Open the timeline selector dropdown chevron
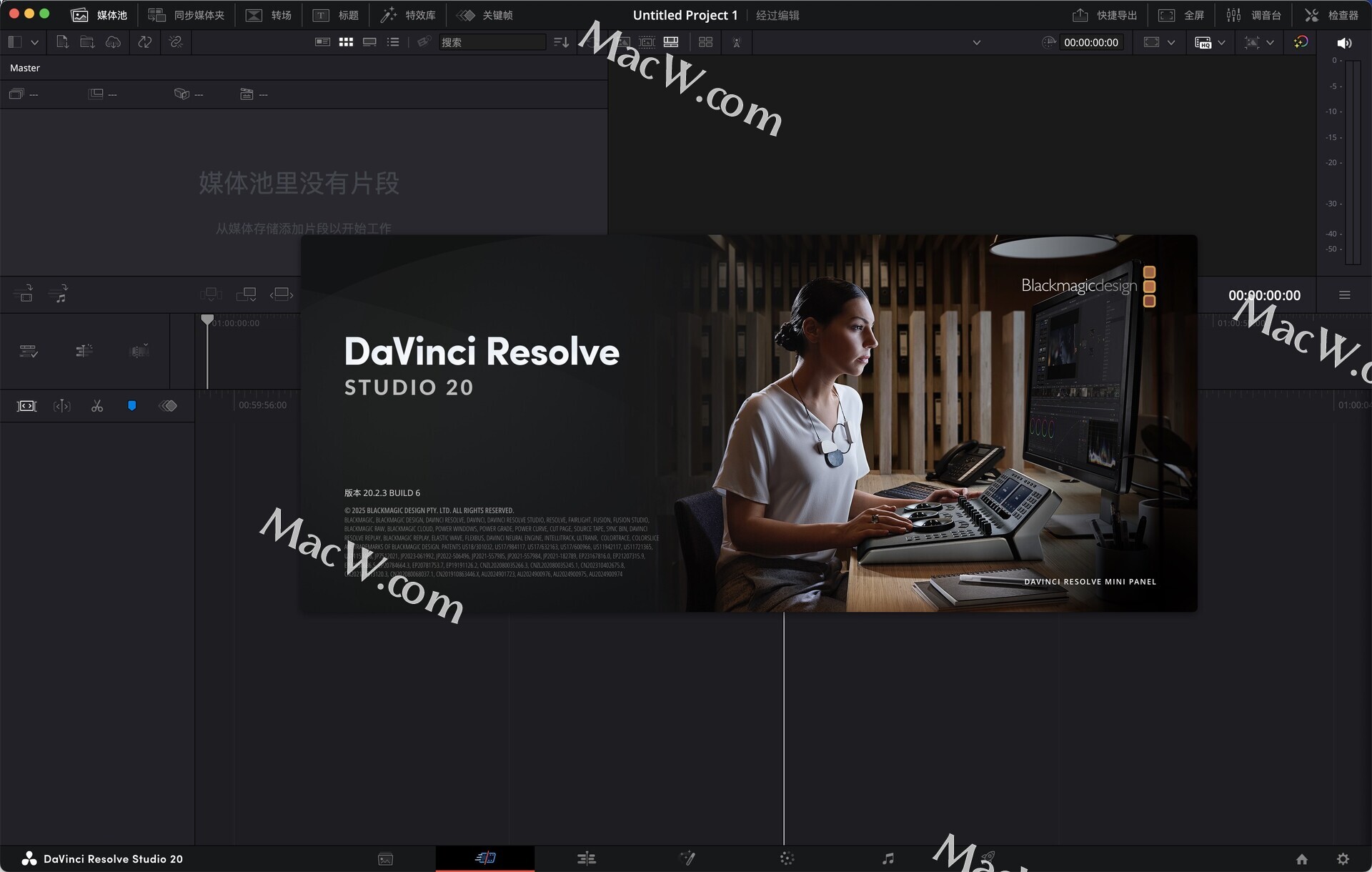The height and width of the screenshot is (872, 1372). pyautogui.click(x=976, y=42)
